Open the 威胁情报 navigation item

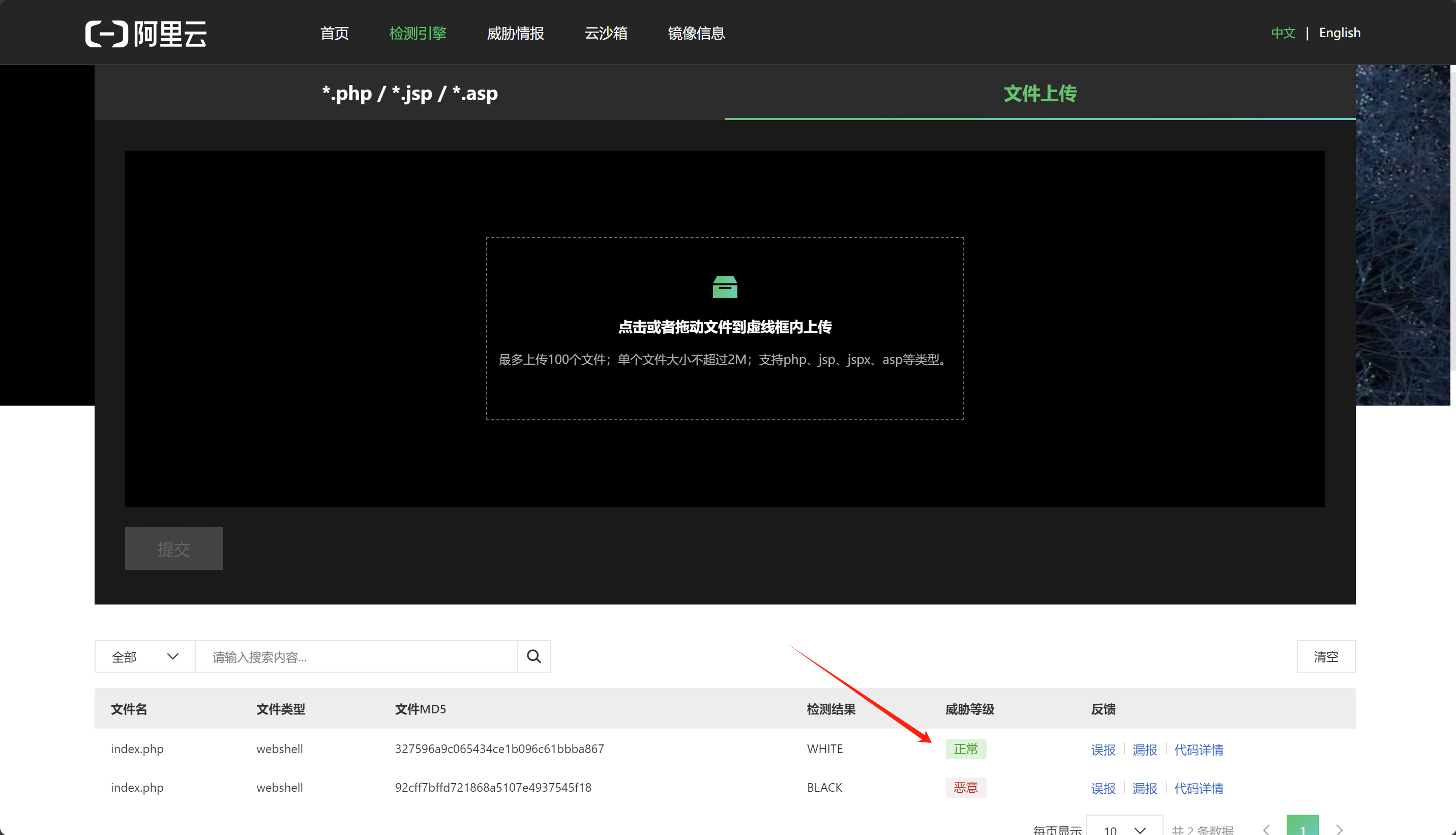click(515, 33)
